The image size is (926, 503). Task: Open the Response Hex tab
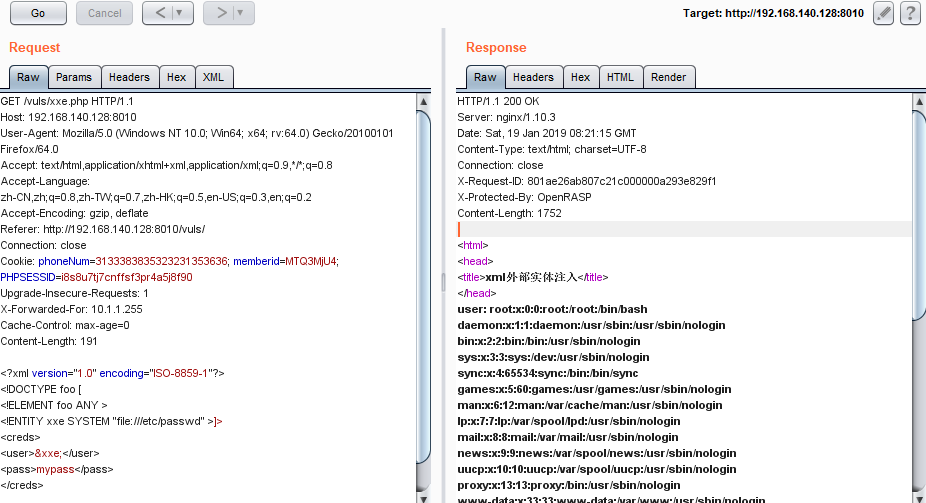[x=581, y=77]
